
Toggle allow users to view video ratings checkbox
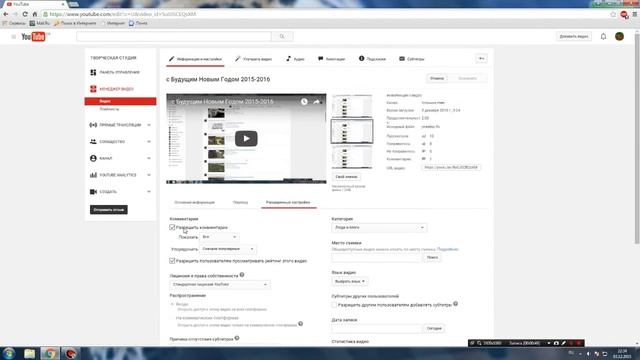tap(172, 260)
